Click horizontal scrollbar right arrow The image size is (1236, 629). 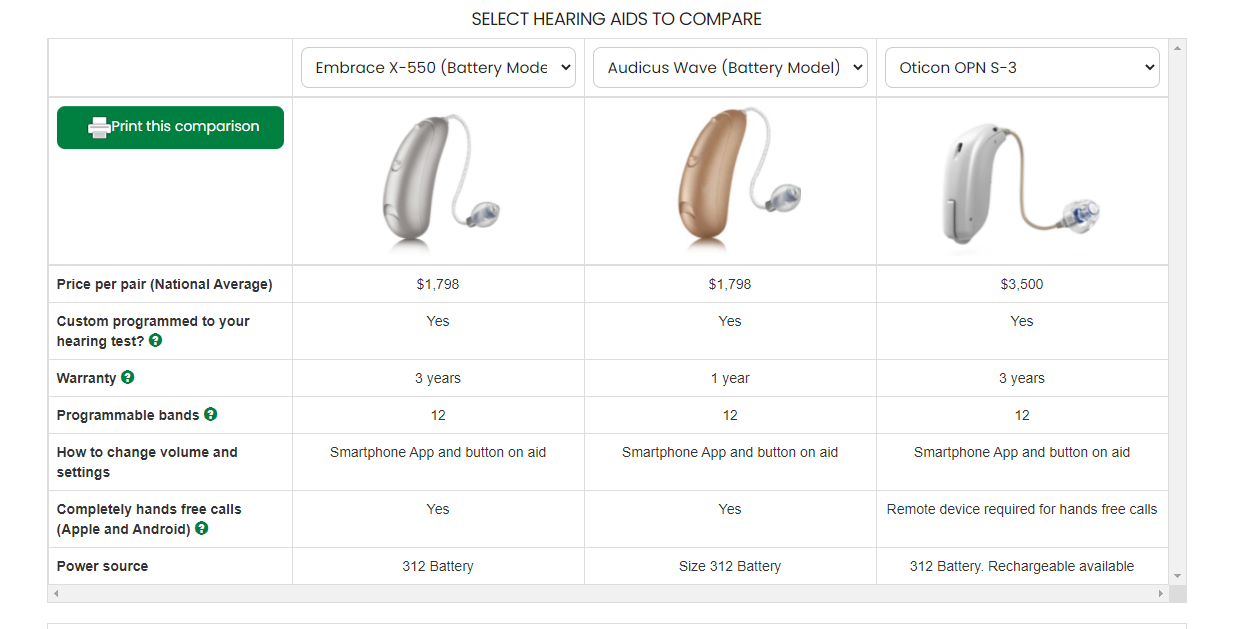click(1160, 594)
